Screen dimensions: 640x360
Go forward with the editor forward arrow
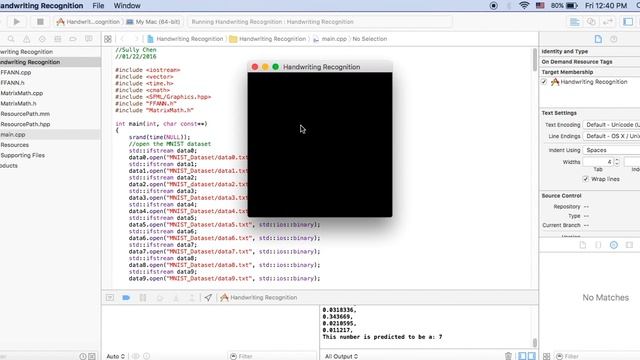coord(136,39)
